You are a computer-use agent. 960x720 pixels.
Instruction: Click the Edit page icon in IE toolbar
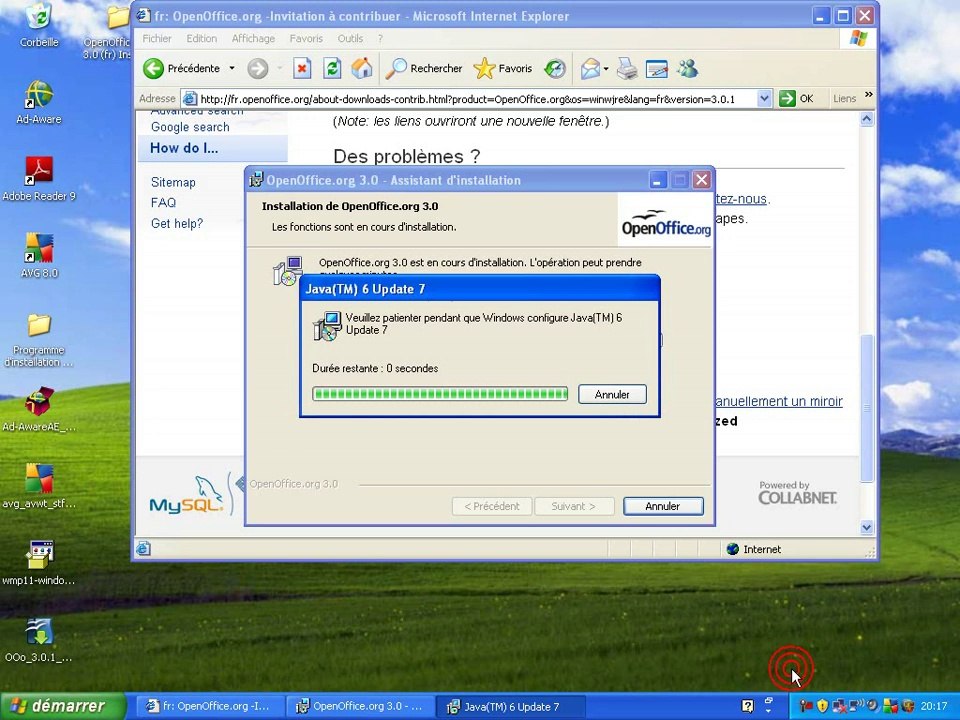pos(657,69)
